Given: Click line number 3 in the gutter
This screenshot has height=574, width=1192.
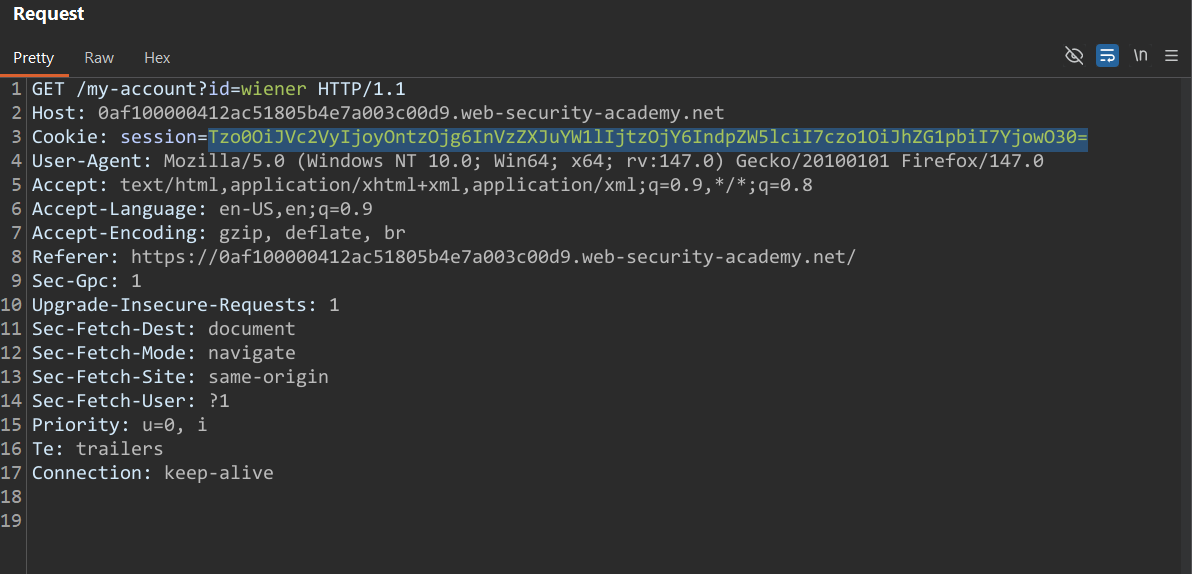Looking at the screenshot, I should click(17, 137).
